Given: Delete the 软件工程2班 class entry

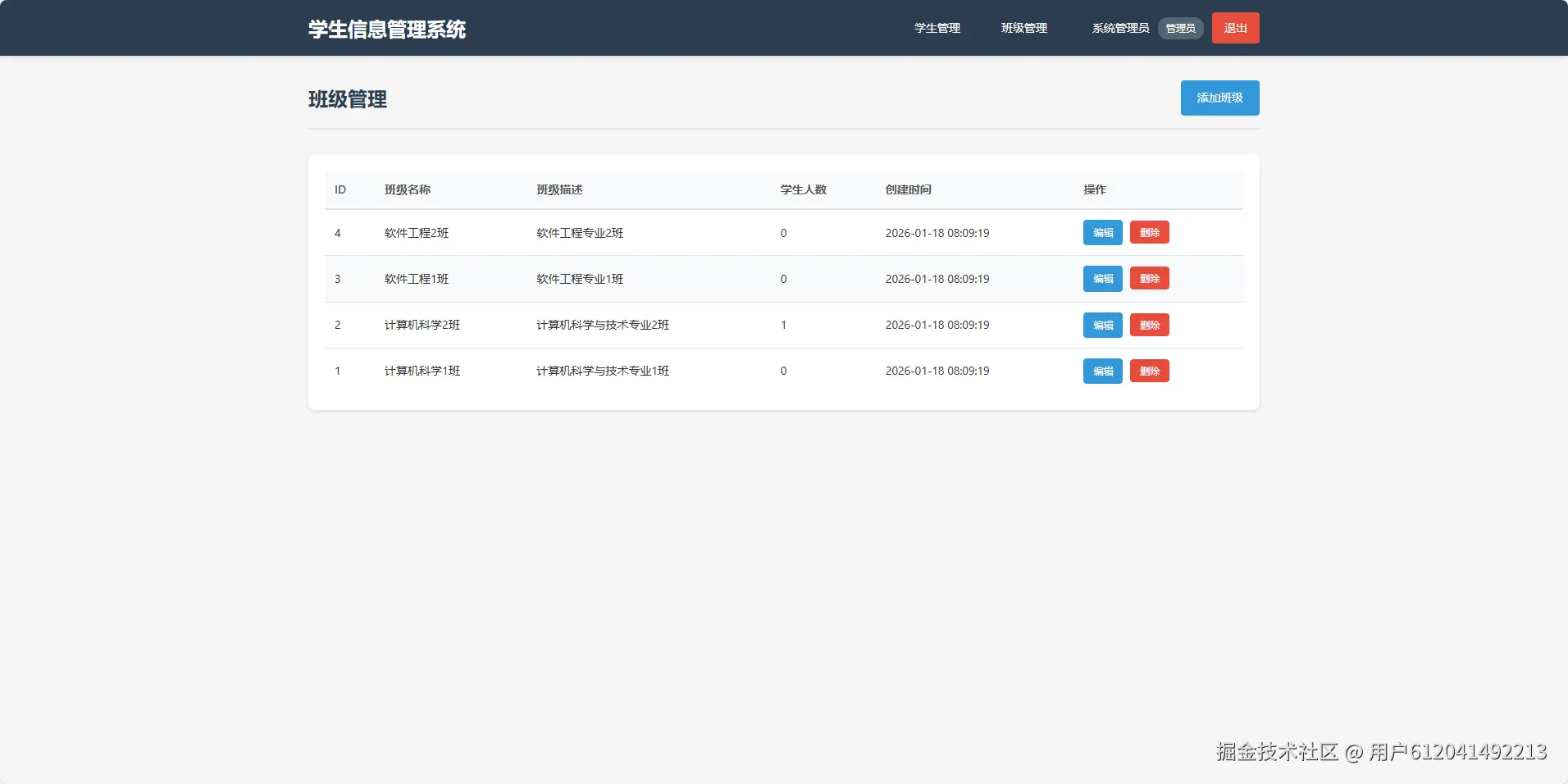Looking at the screenshot, I should (1151, 232).
